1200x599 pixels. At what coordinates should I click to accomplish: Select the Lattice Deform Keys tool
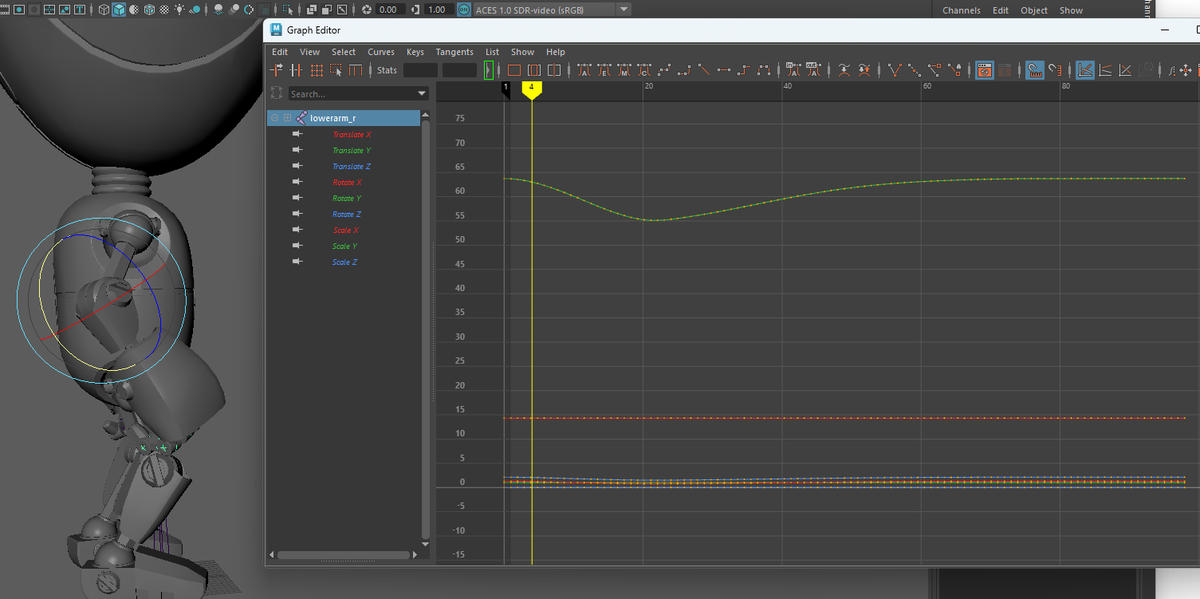pyautogui.click(x=317, y=70)
